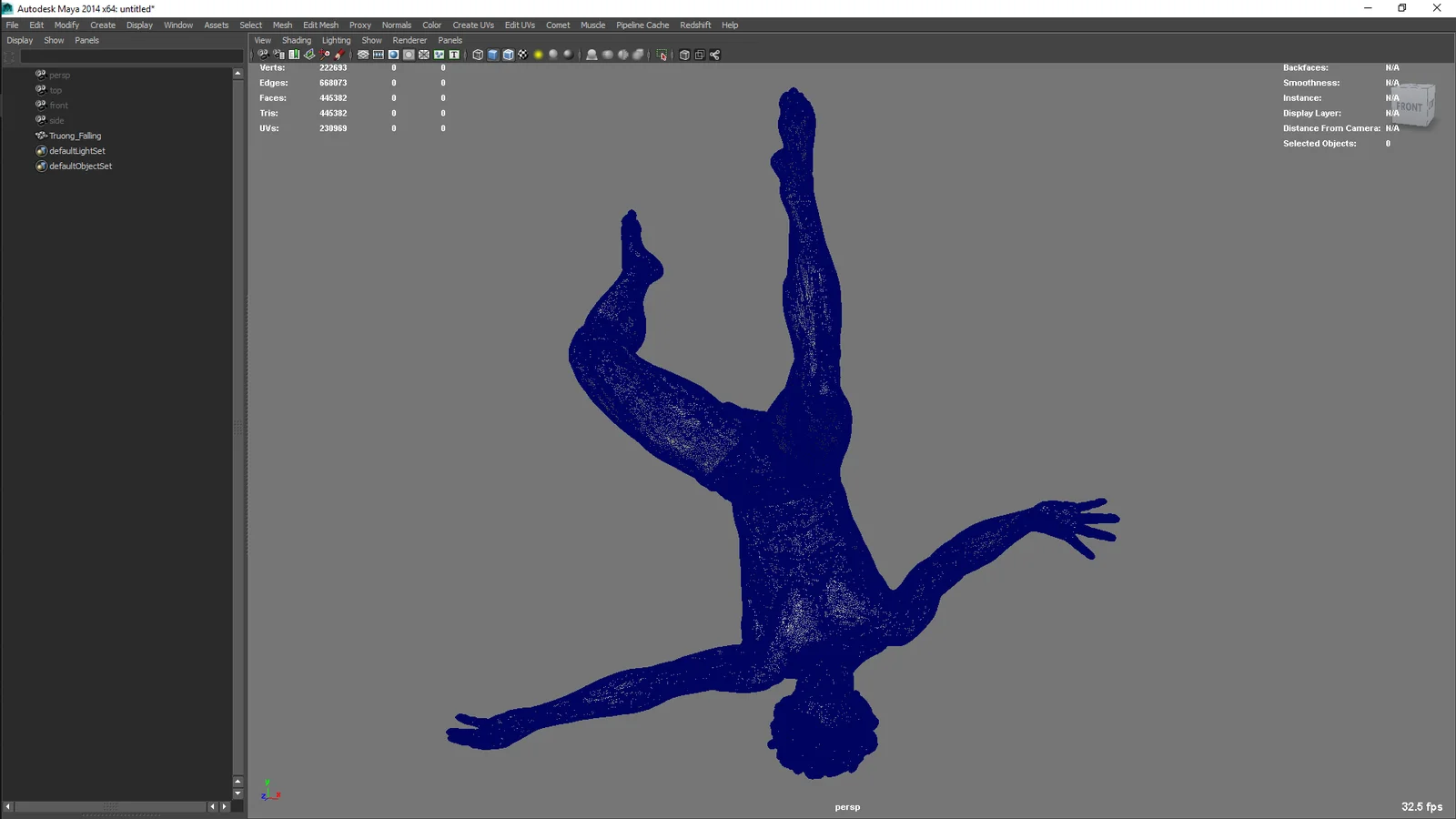Screen dimensions: 1456x819
Task: Open the Renderer menu in viewport
Action: [409, 40]
